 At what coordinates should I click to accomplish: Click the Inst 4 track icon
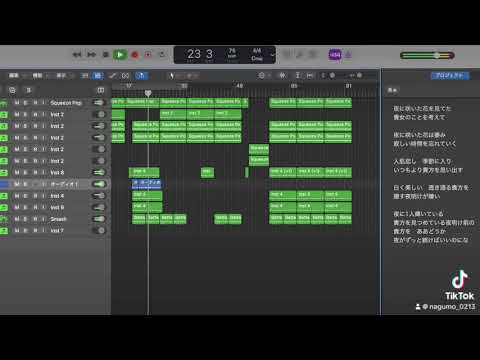tap(4, 196)
